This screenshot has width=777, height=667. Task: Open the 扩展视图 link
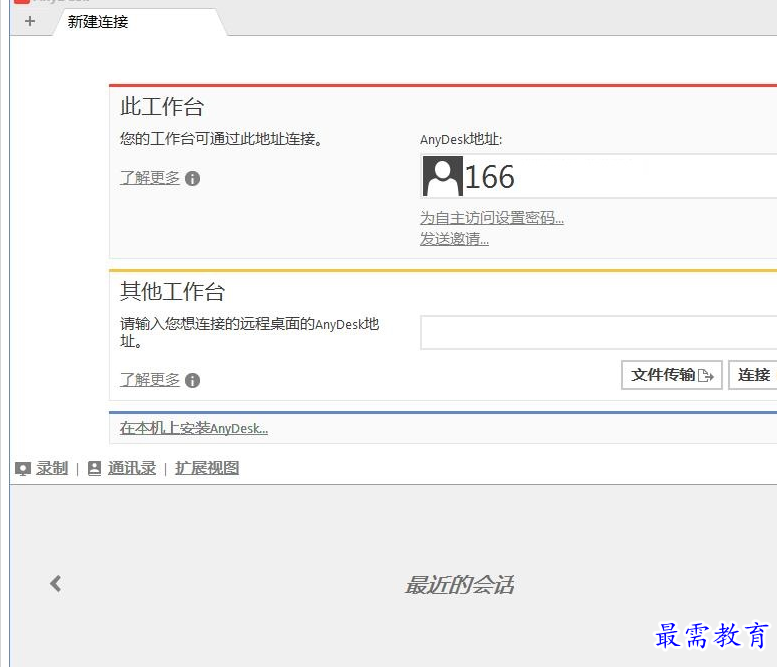coord(207,468)
